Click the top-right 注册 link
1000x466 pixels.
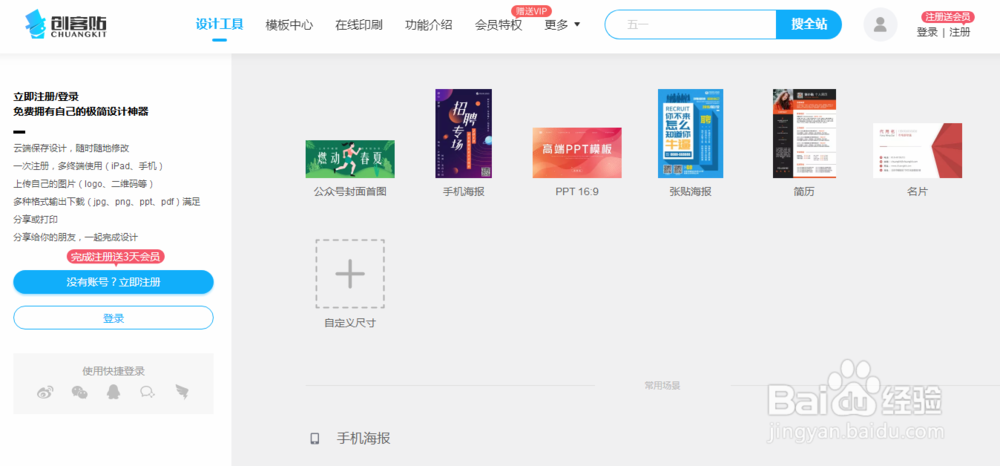[960, 33]
